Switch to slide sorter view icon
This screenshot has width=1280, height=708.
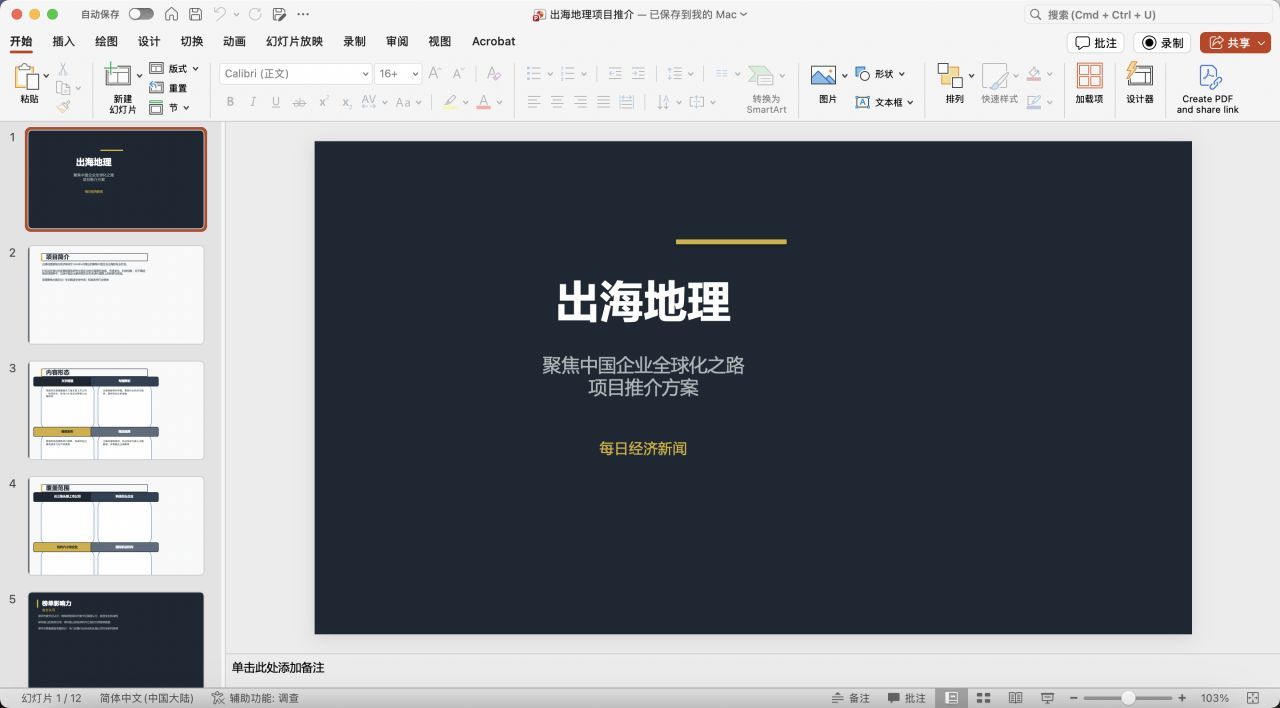coord(983,698)
